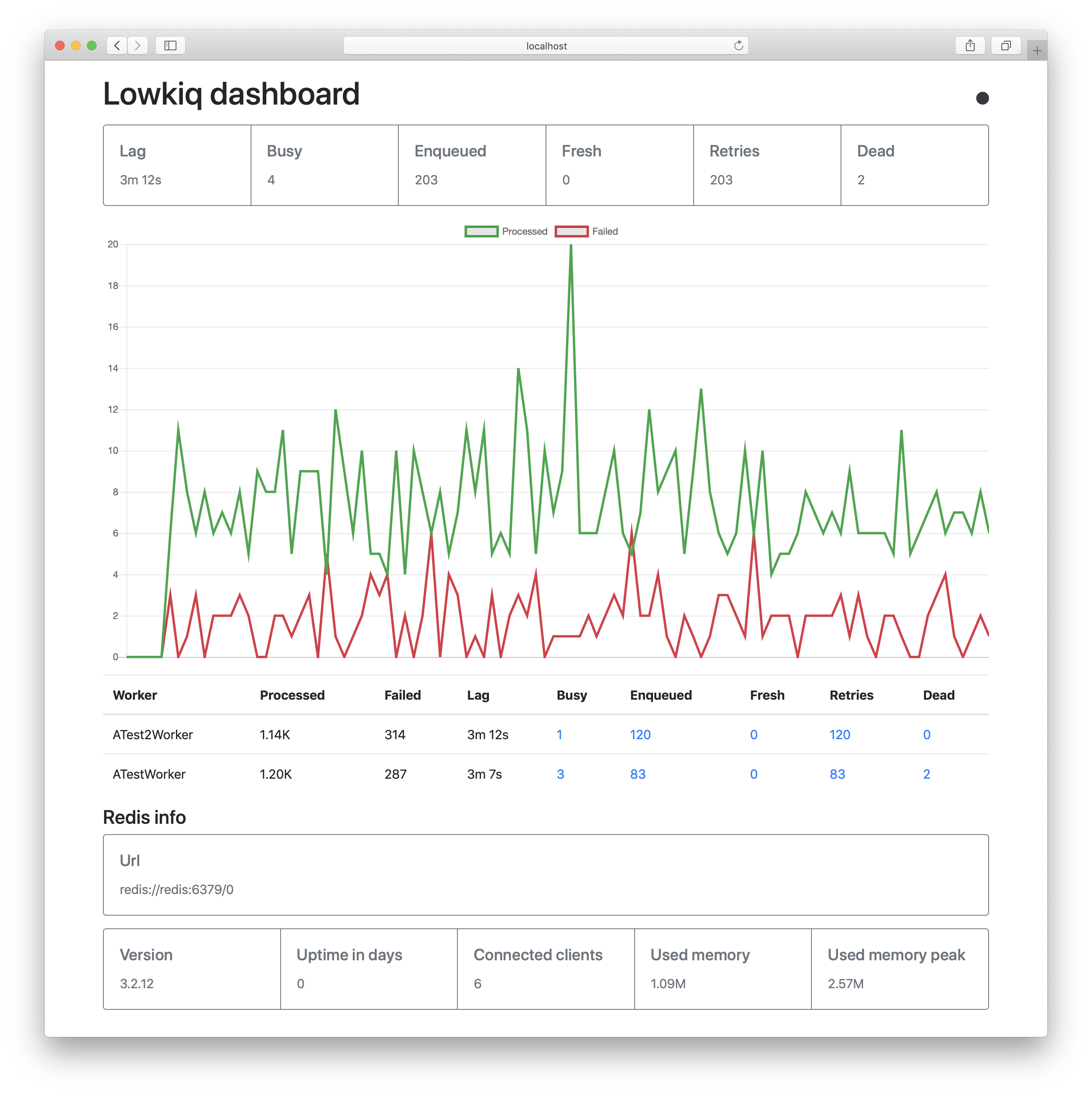This screenshot has width=1092, height=1096.
Task: Open ATestWorker dead count 2
Action: [926, 774]
